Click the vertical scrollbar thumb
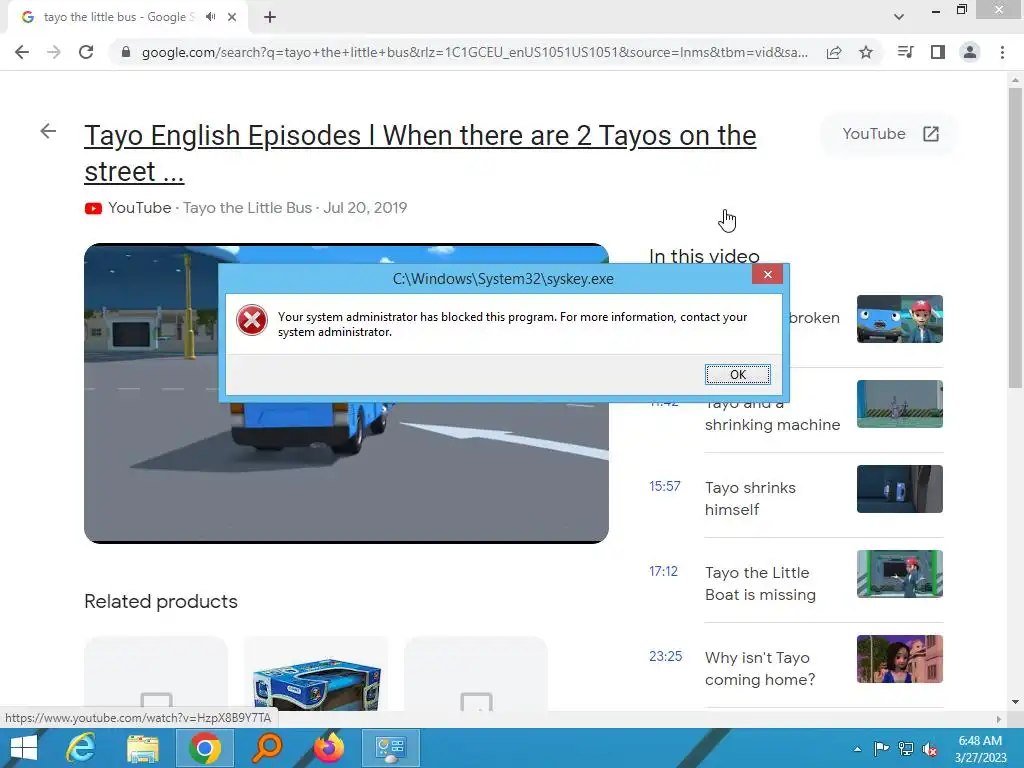 coord(1015,238)
